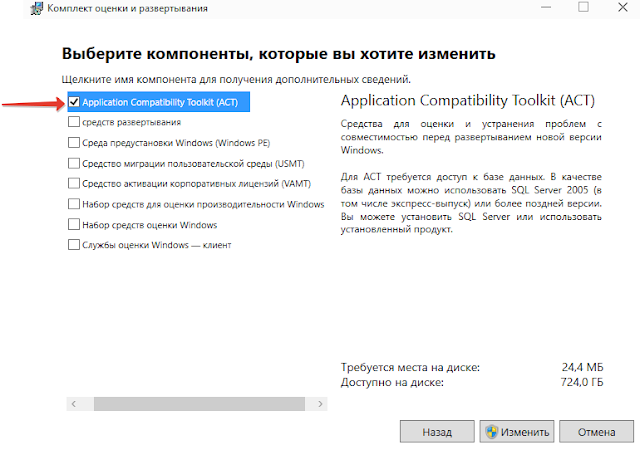The image size is (640, 450).
Task: Click the Назад button
Action: tap(437, 432)
